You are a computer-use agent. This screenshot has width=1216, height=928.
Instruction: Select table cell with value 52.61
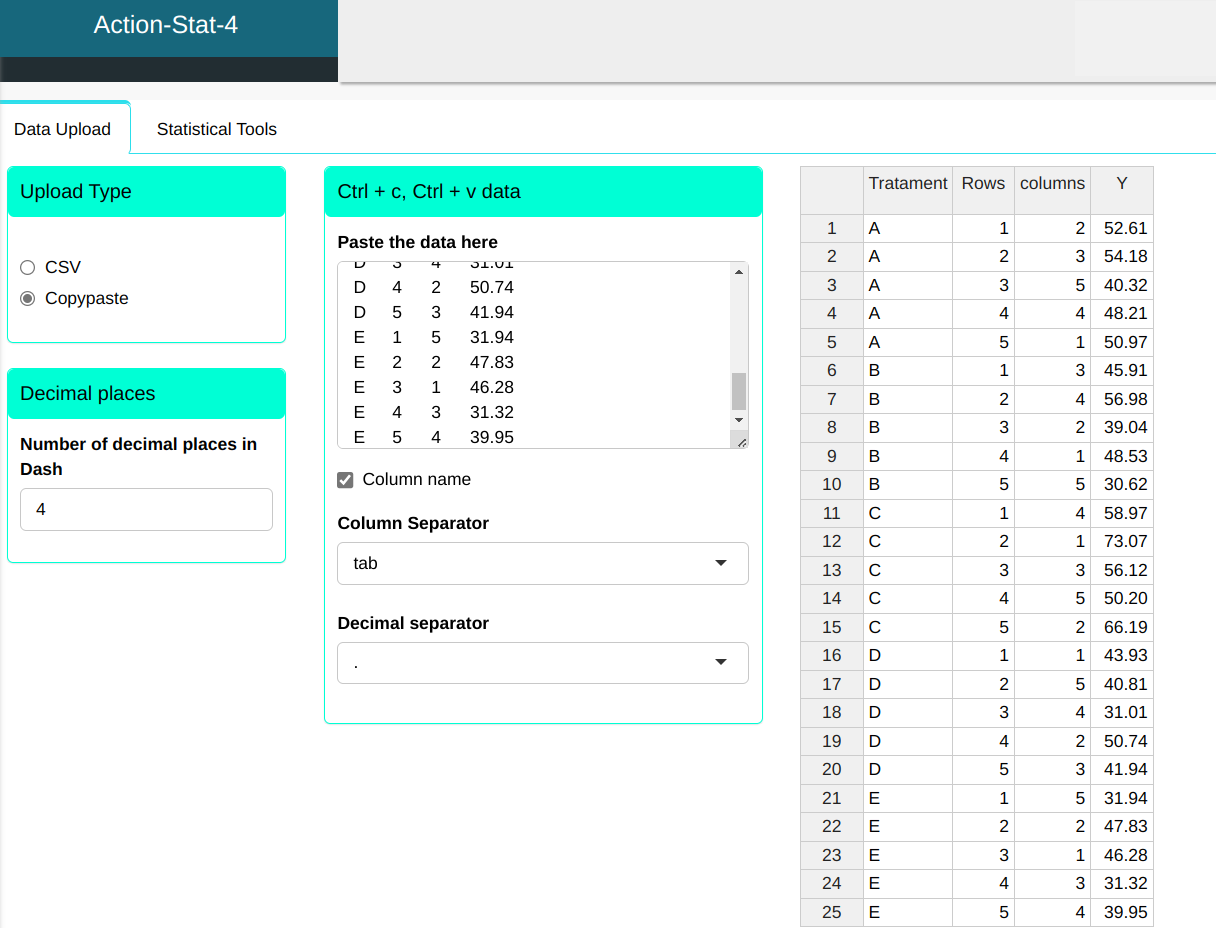(x=1122, y=228)
